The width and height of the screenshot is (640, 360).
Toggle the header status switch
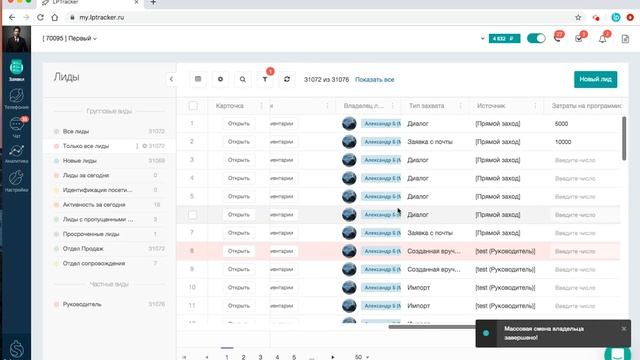536,38
